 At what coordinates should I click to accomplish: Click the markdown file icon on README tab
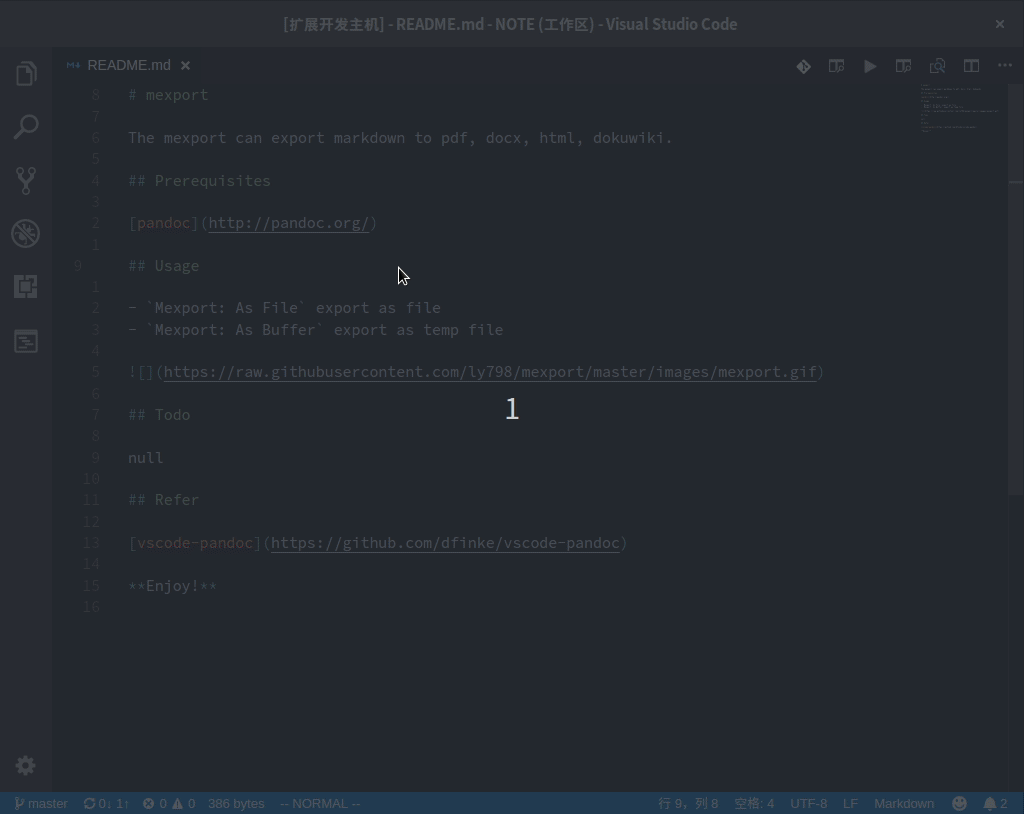(73, 65)
